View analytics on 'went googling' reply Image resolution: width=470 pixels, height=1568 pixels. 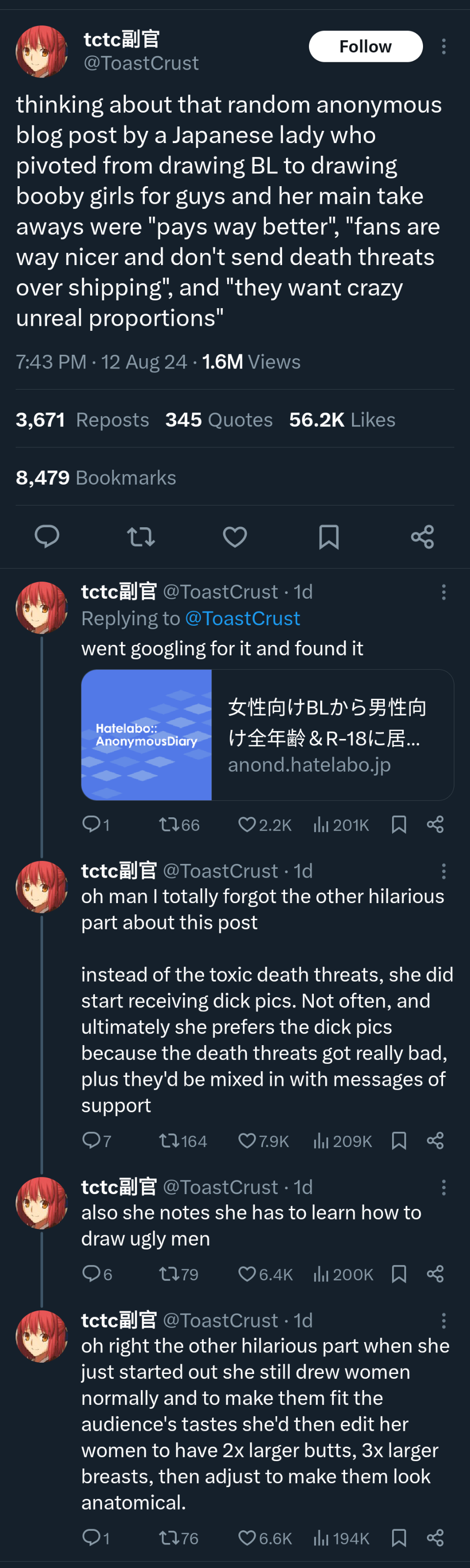[x=320, y=824]
